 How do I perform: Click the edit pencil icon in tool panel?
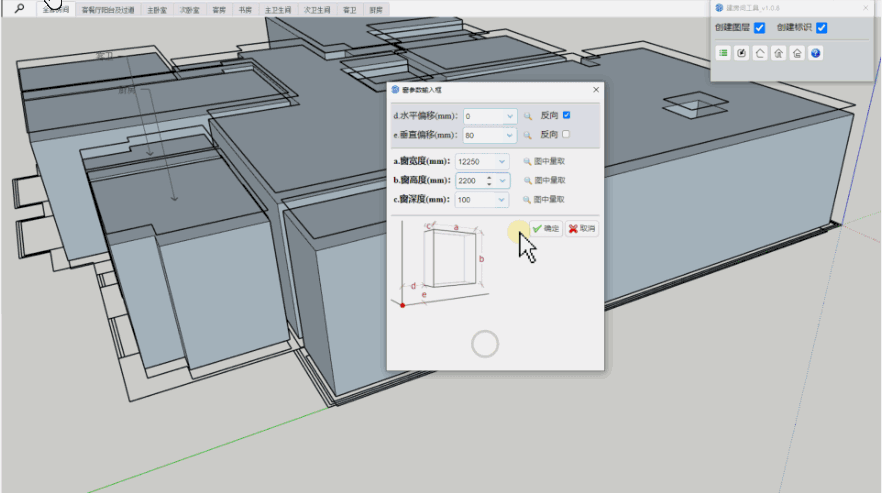coord(741,53)
